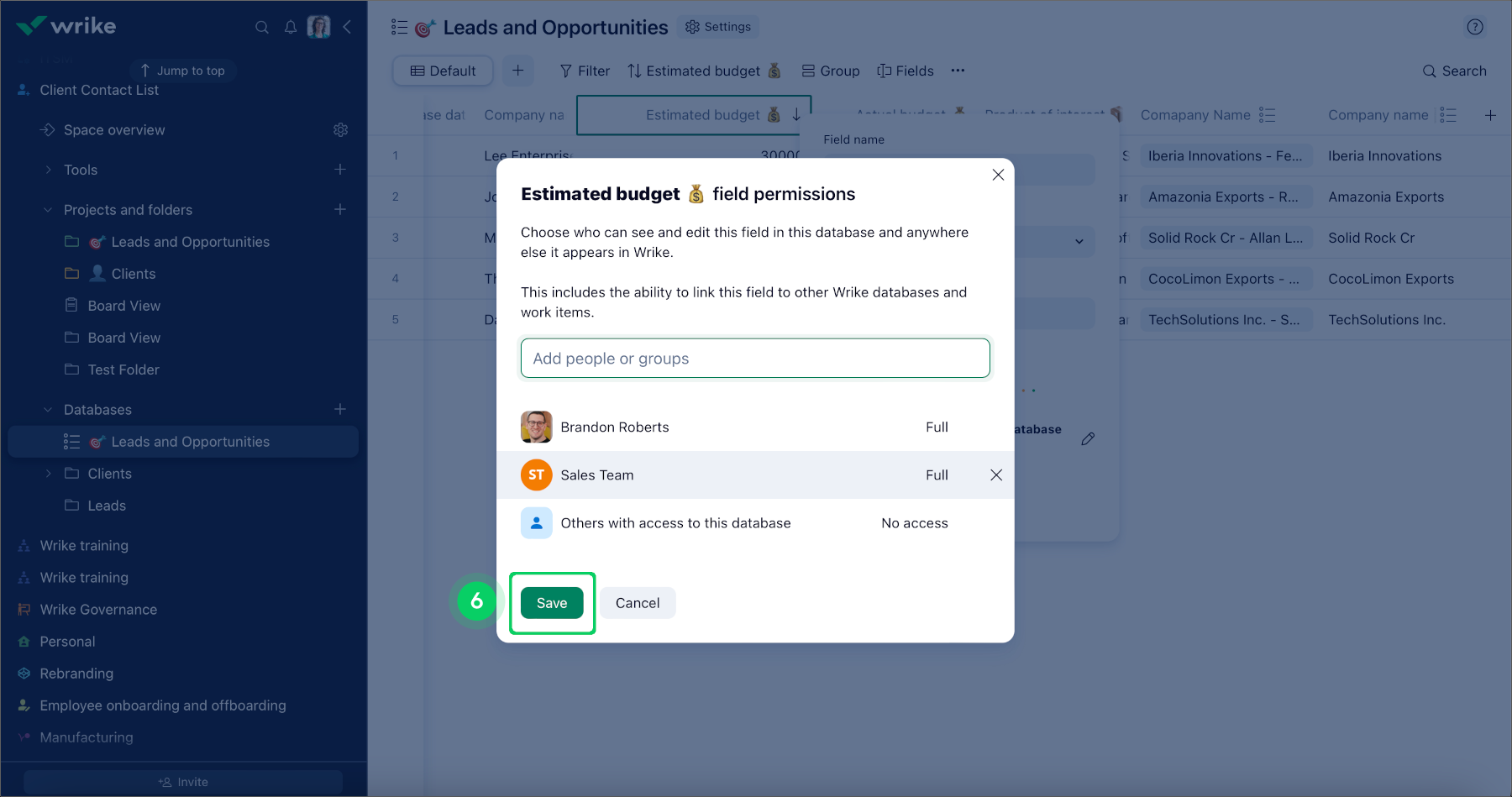The width and height of the screenshot is (1512, 797).
Task: Open the Rebranding space
Action: pyautogui.click(x=76, y=674)
